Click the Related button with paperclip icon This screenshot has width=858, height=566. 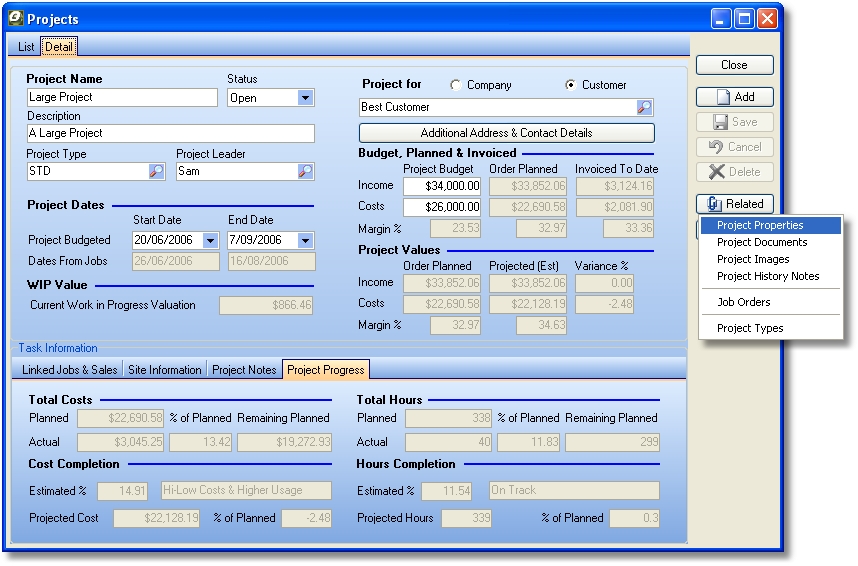pos(734,204)
